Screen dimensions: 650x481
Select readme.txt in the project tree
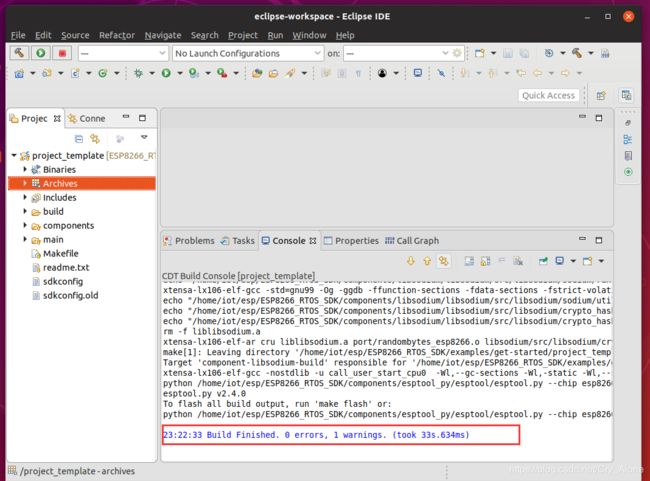(x=66, y=267)
